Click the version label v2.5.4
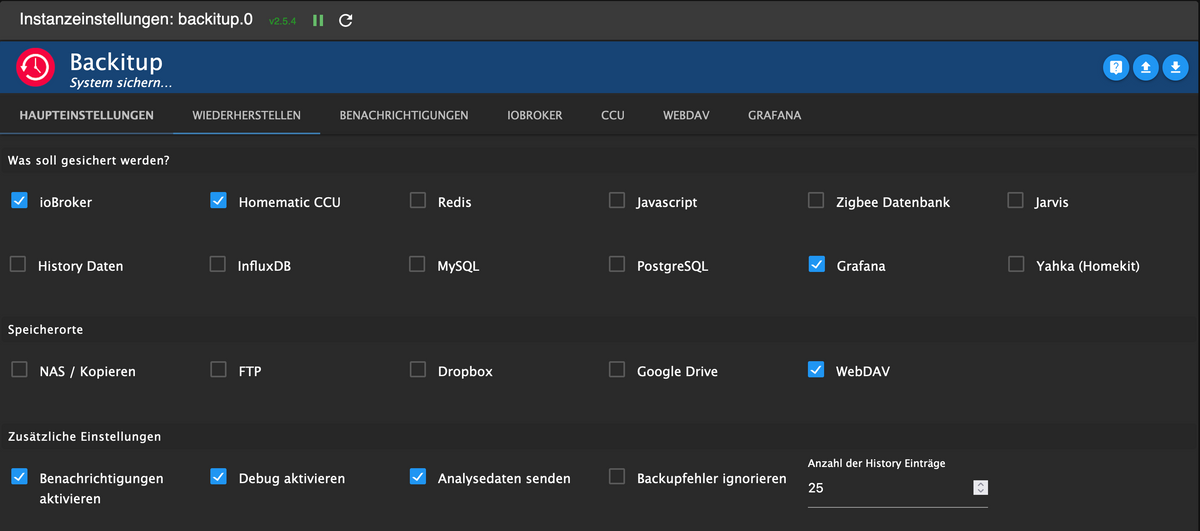This screenshot has width=1200, height=531. coord(282,21)
